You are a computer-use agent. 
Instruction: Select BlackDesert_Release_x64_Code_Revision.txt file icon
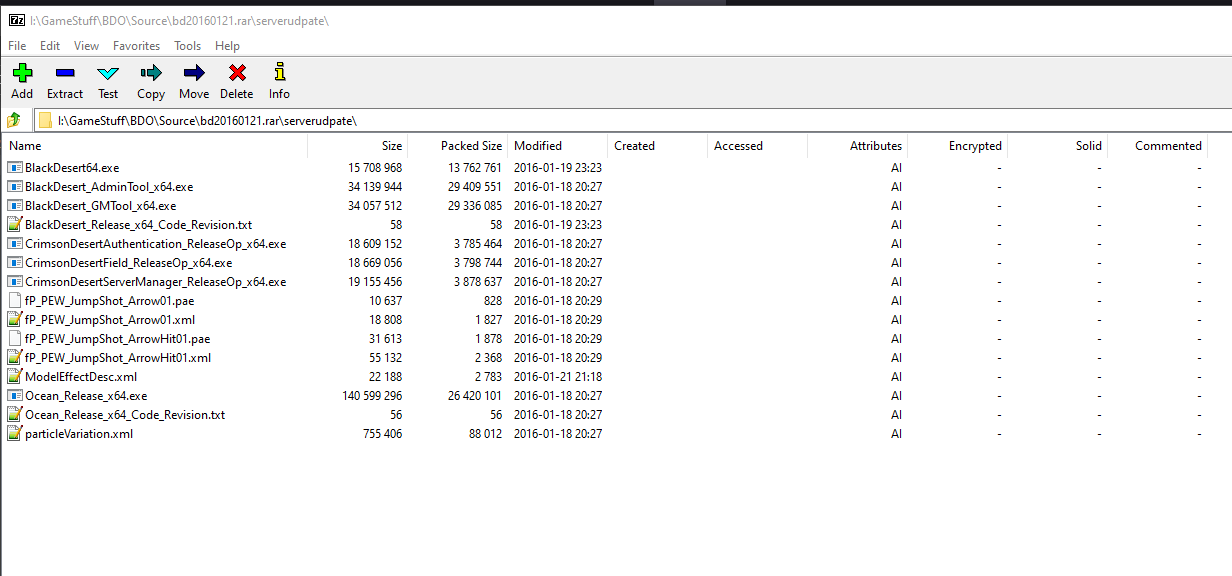(x=14, y=225)
